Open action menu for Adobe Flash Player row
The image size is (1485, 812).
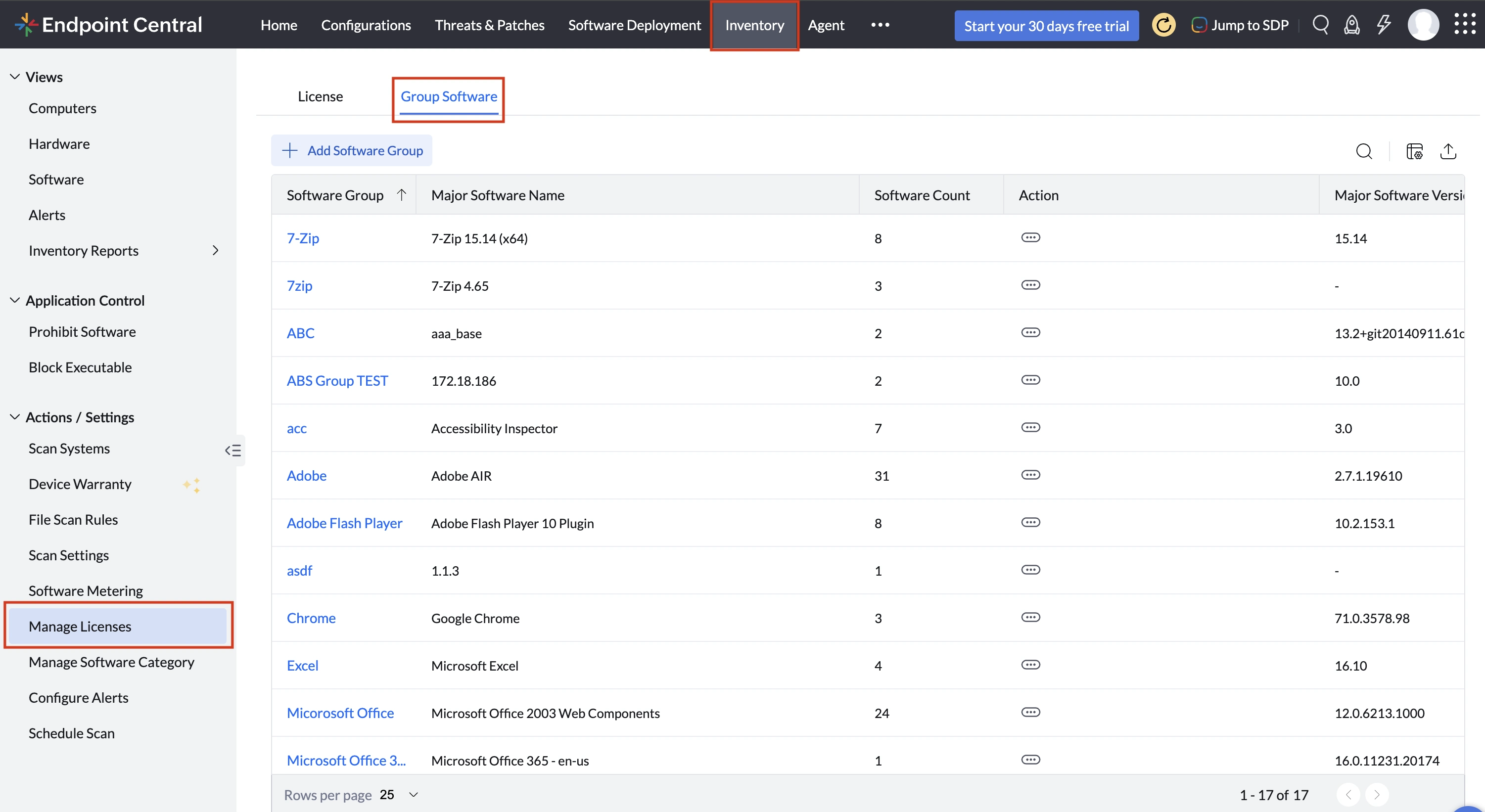pyautogui.click(x=1030, y=522)
